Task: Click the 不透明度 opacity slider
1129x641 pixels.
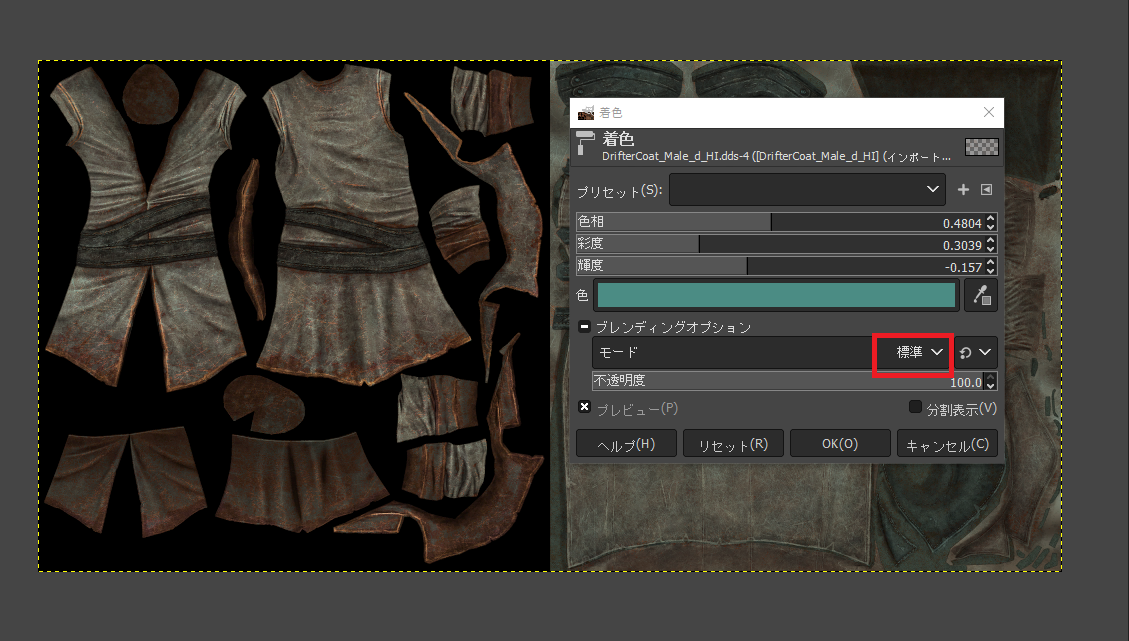Action: point(788,381)
